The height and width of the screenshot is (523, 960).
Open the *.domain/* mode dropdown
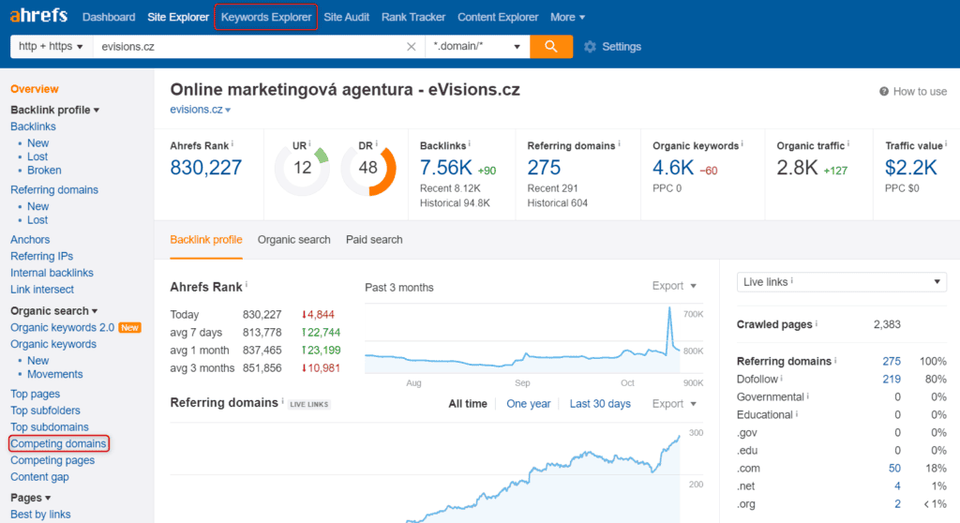(477, 47)
